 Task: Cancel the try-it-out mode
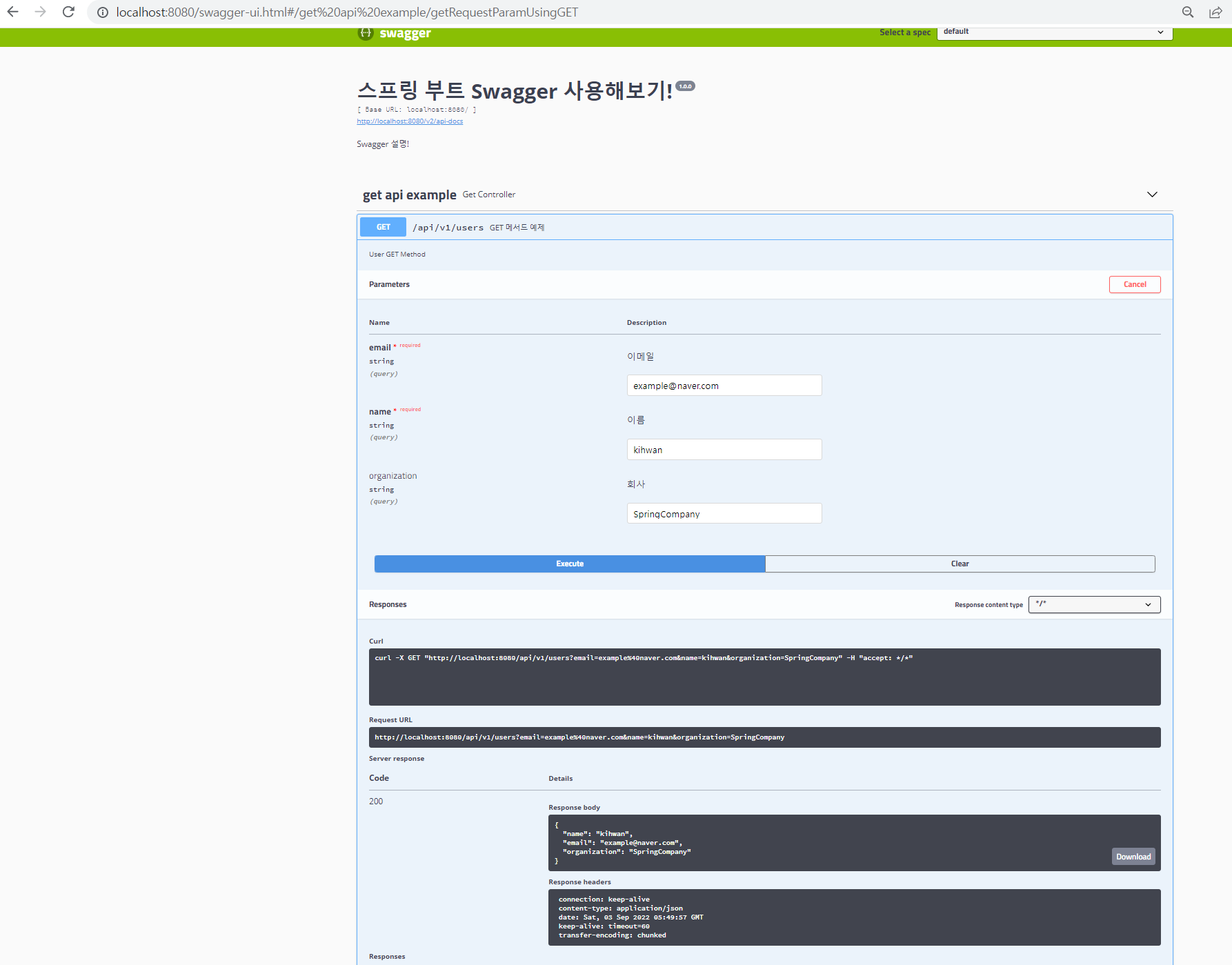1135,284
